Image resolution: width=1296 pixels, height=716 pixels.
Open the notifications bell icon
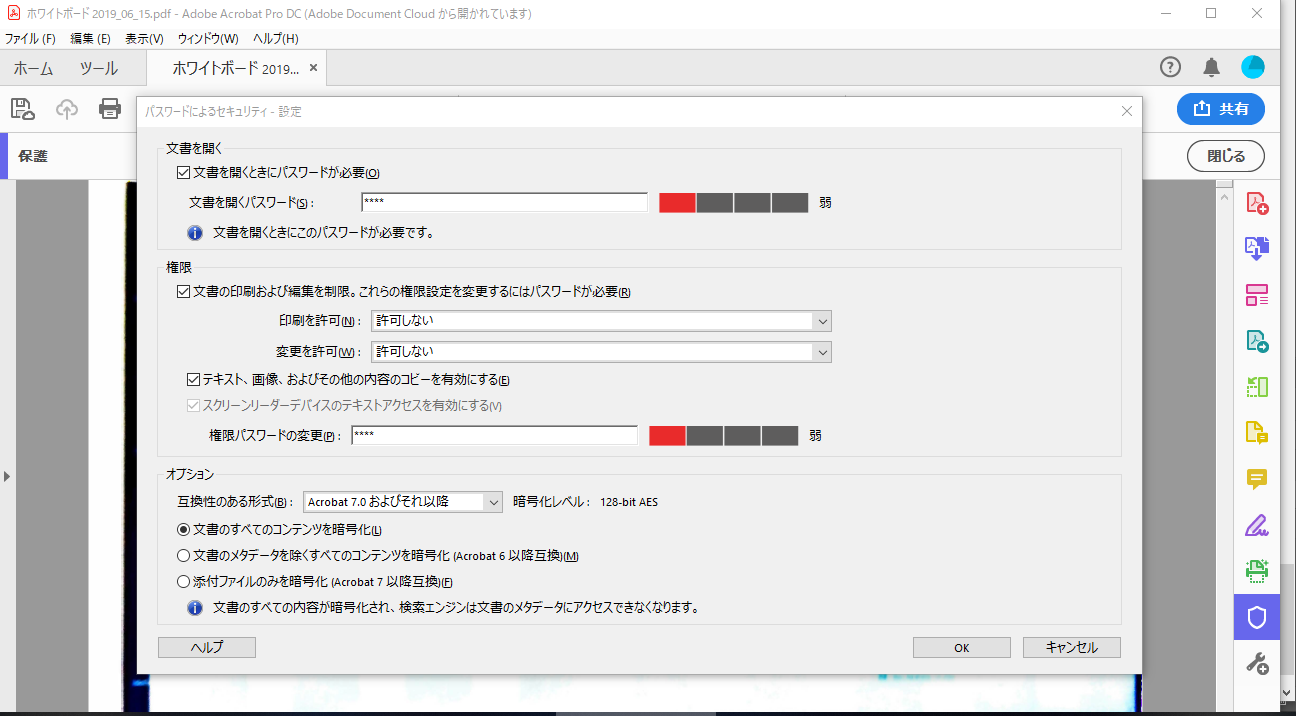click(1211, 67)
